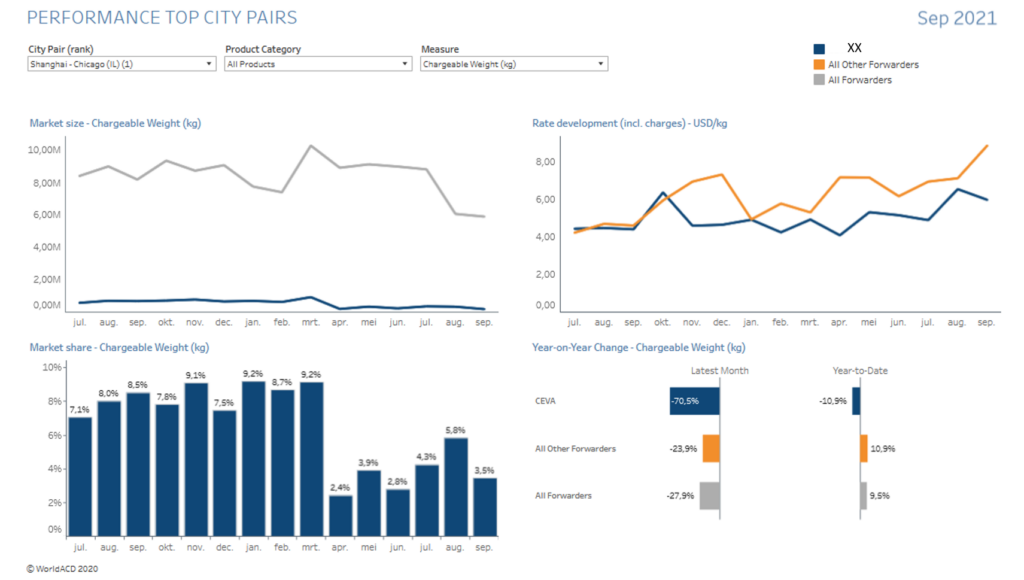Open the City Pair (rank) dropdown
Screen dimensions: 1024x580
point(121,64)
